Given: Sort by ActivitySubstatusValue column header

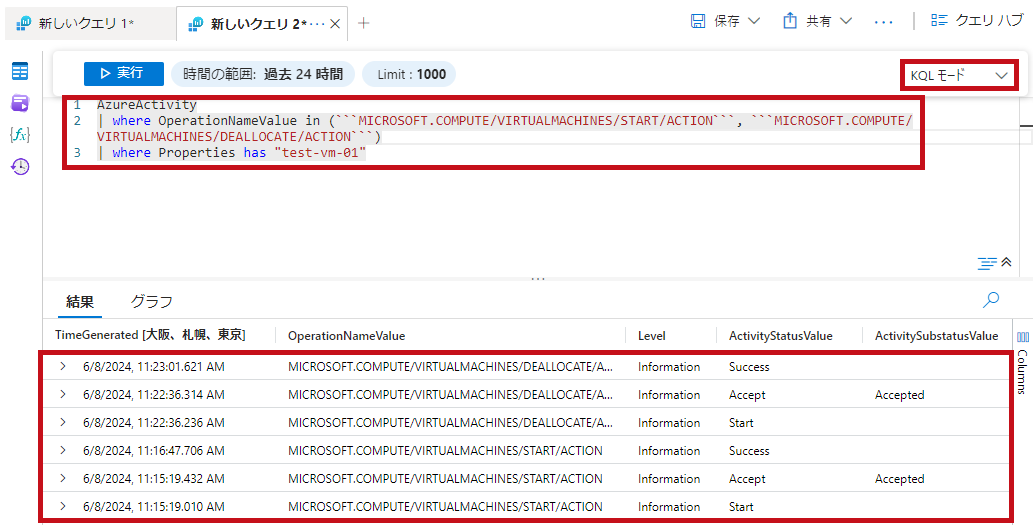Looking at the screenshot, I should click(x=936, y=336).
